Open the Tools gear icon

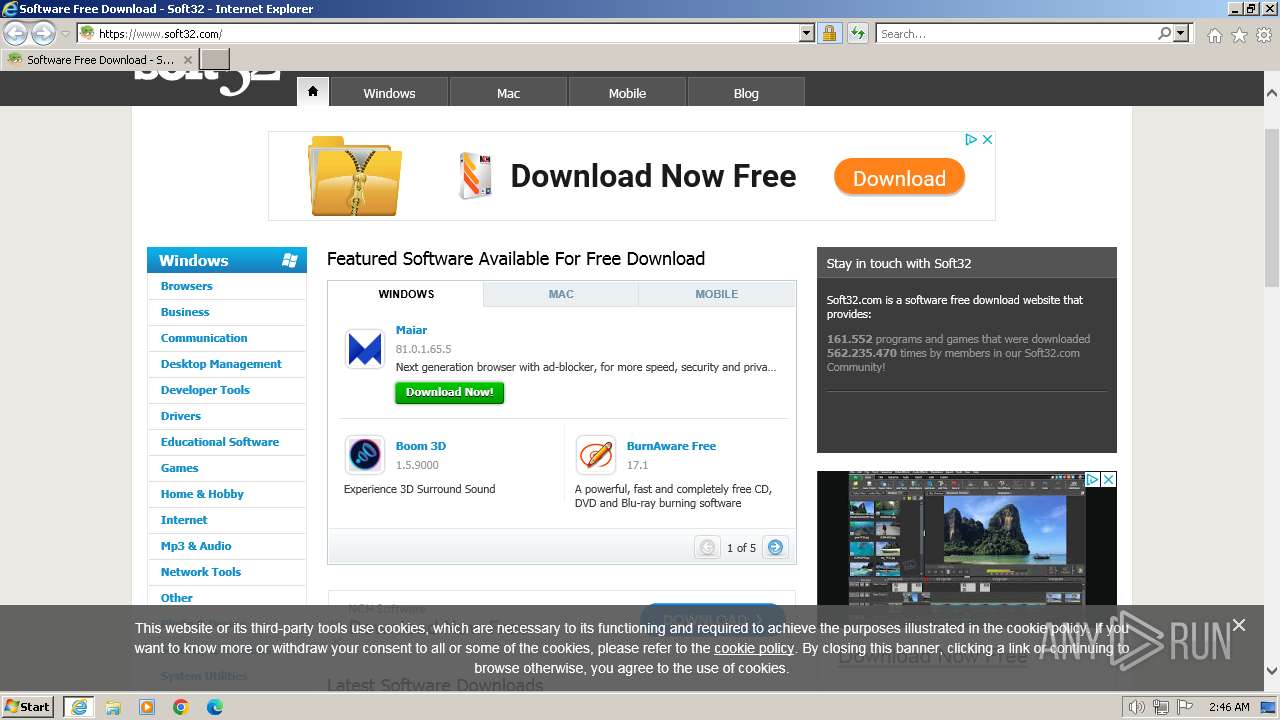[1264, 35]
